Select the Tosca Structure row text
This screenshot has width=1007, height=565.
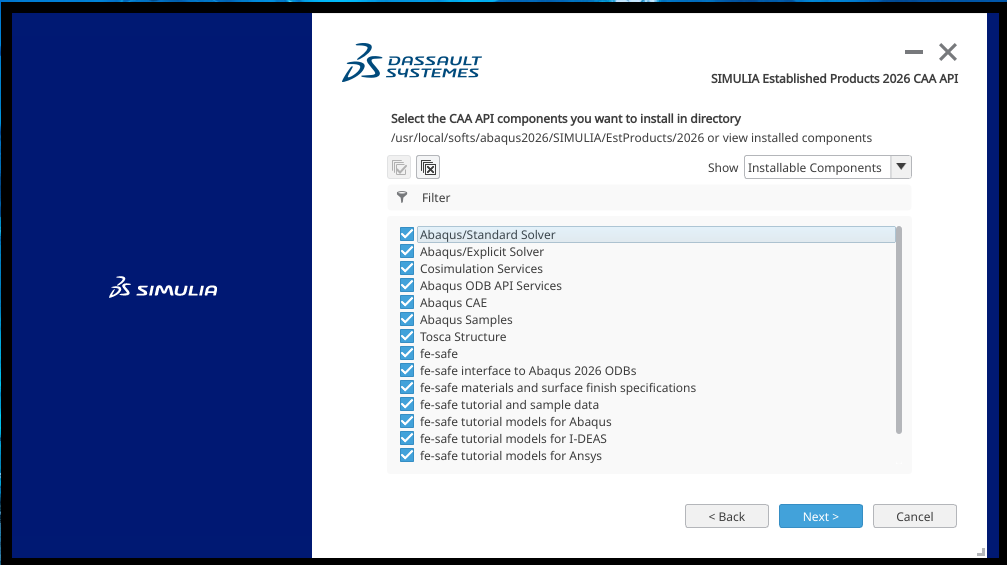463,336
